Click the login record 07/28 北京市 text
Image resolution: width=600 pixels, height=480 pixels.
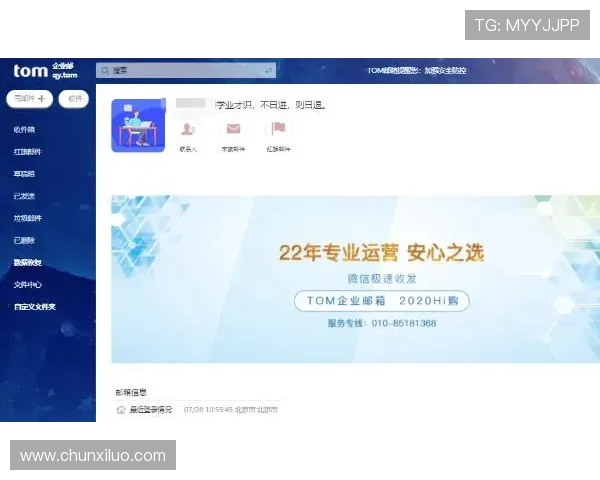coord(230,410)
